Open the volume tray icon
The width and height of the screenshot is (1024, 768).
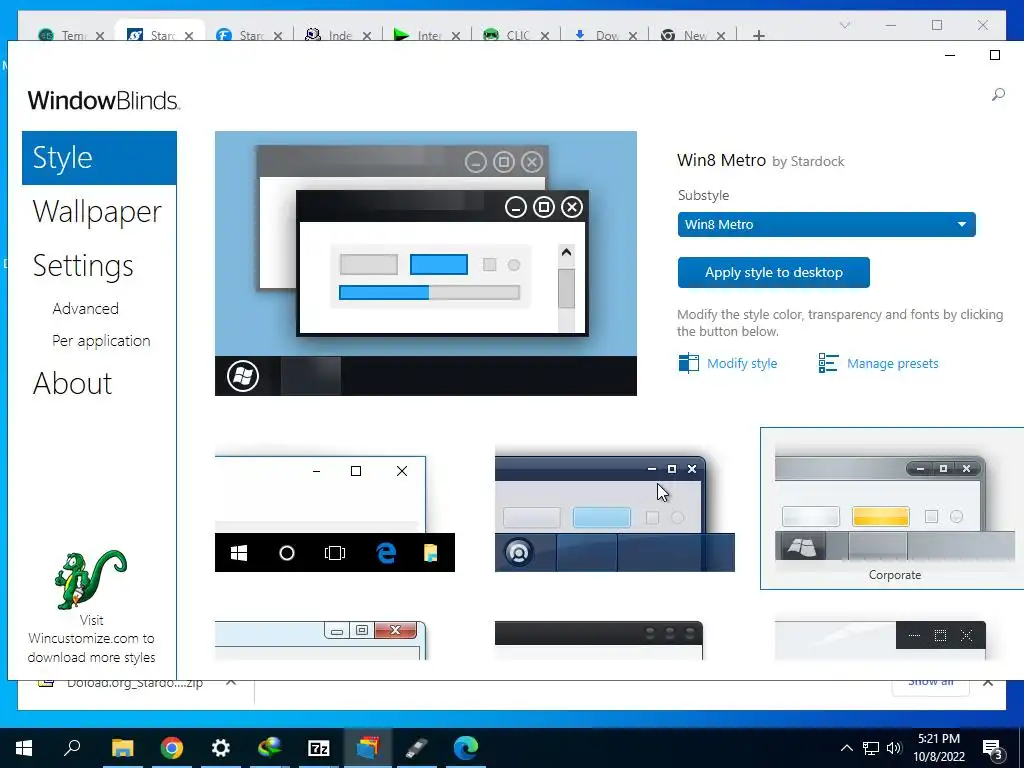(894, 748)
